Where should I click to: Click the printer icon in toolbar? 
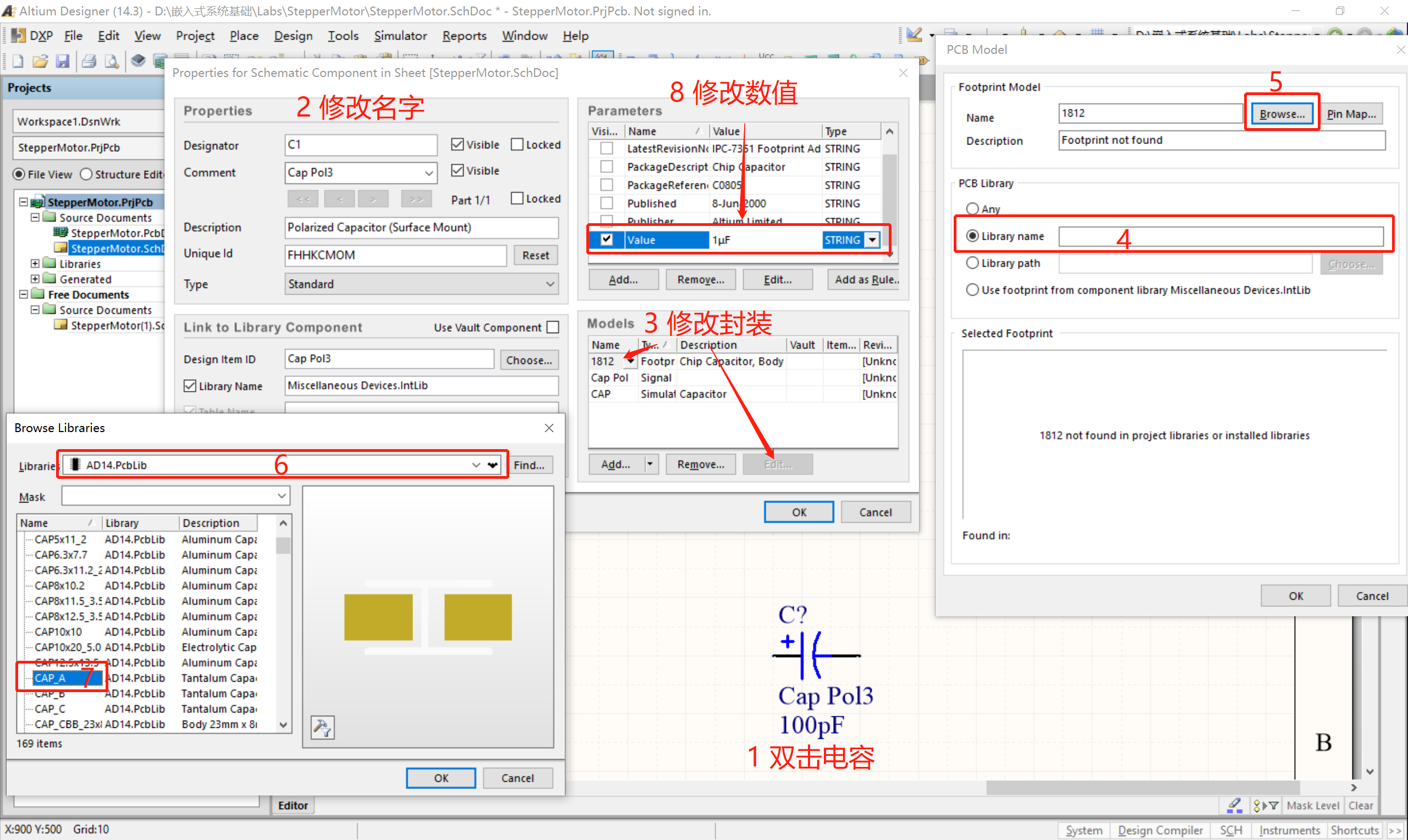tap(89, 61)
